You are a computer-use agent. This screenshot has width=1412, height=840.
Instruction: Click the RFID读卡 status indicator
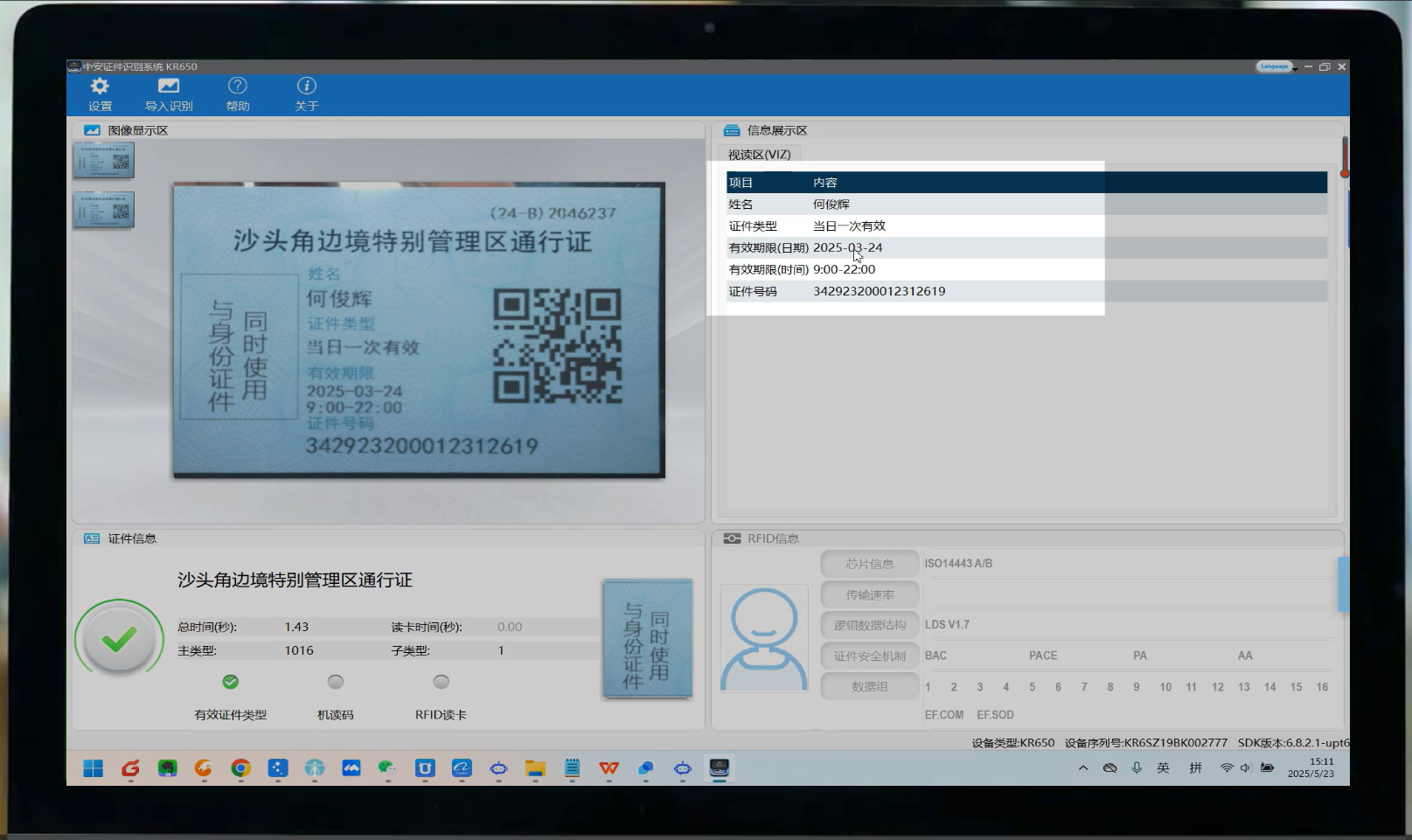click(441, 682)
